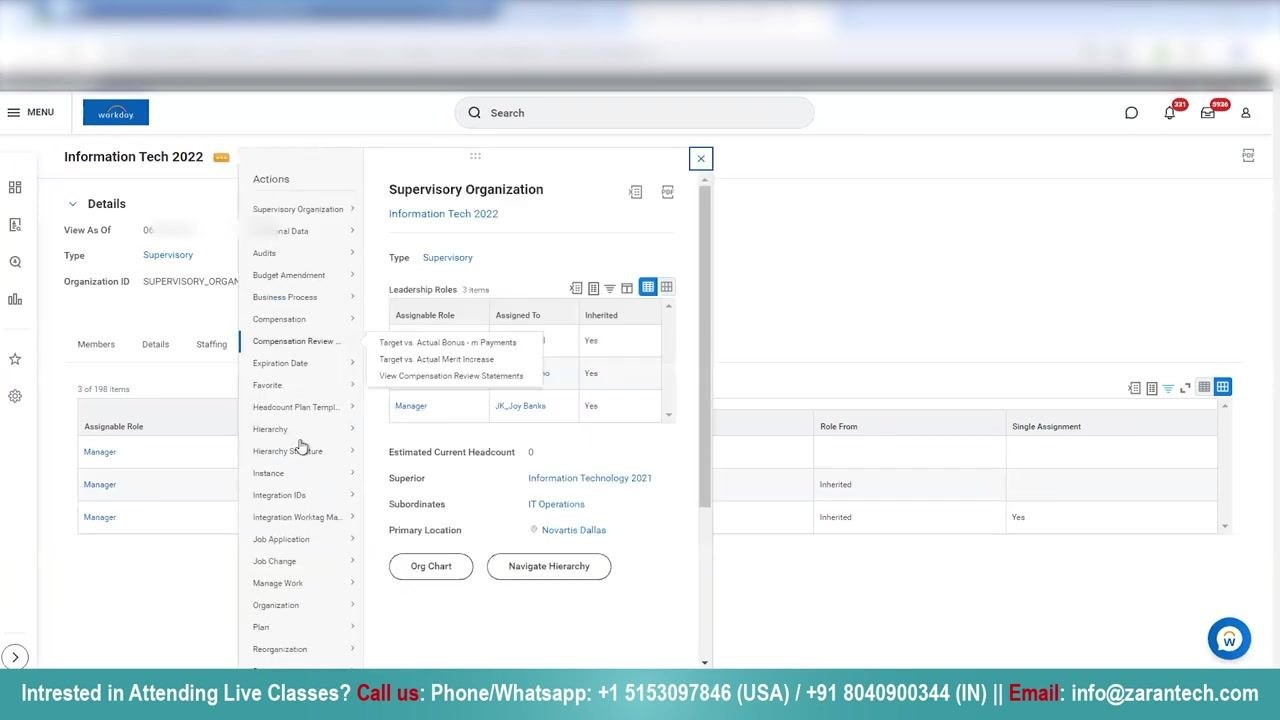This screenshot has width=1280, height=720.
Task: Click the page-level PDF export icon
Action: click(1248, 155)
